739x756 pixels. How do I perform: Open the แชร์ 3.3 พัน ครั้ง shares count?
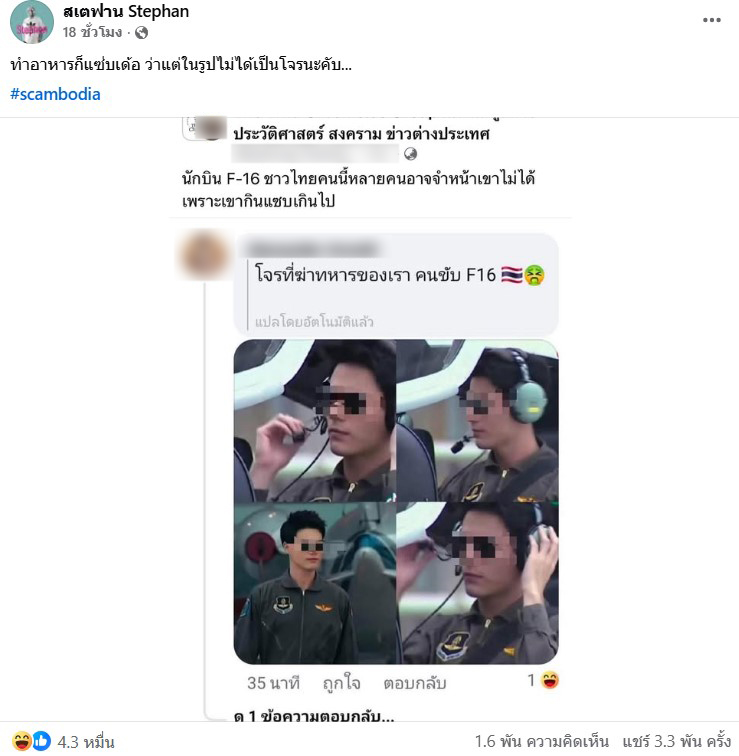tap(677, 741)
